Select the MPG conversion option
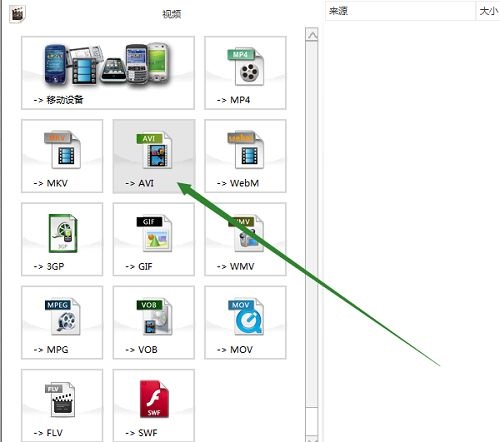 click(x=62, y=322)
